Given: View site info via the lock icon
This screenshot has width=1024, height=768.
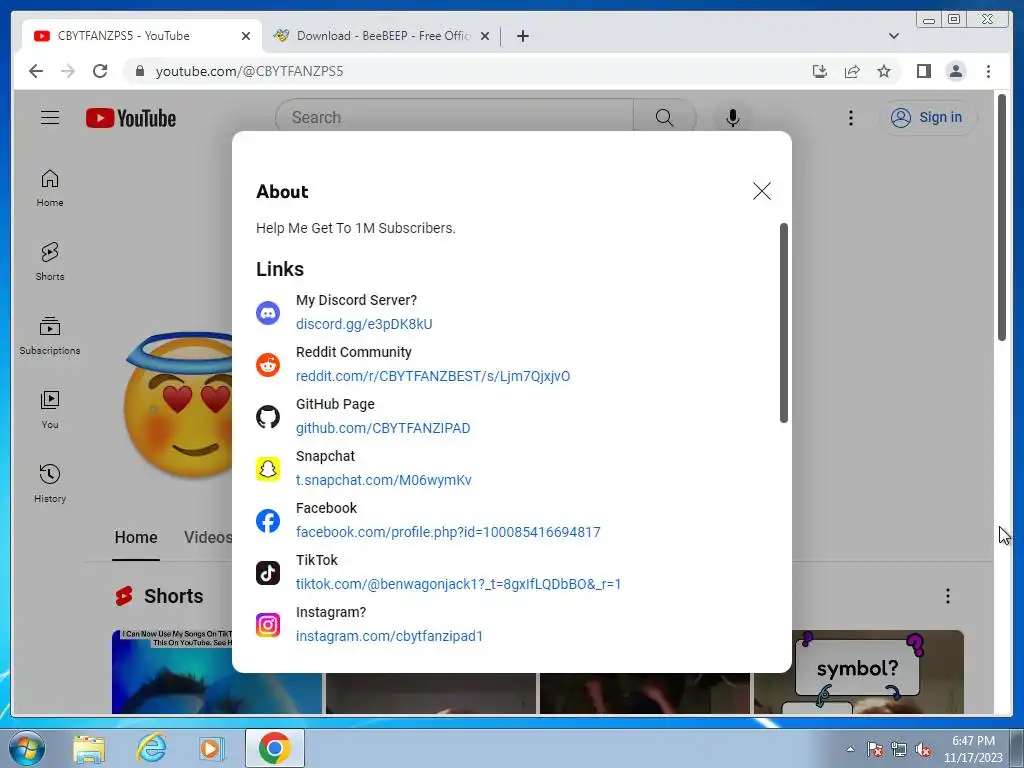Looking at the screenshot, I should 139,71.
